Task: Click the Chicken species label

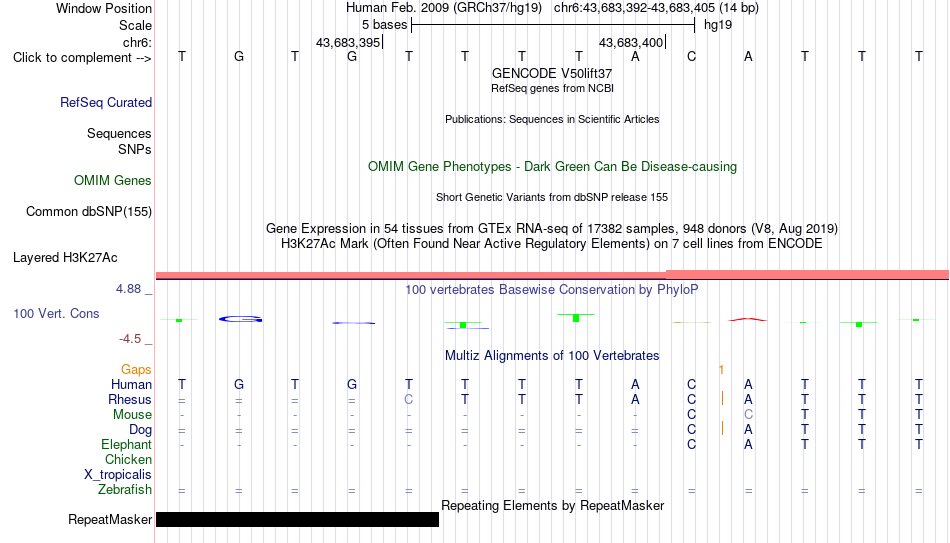Action: tap(128, 460)
